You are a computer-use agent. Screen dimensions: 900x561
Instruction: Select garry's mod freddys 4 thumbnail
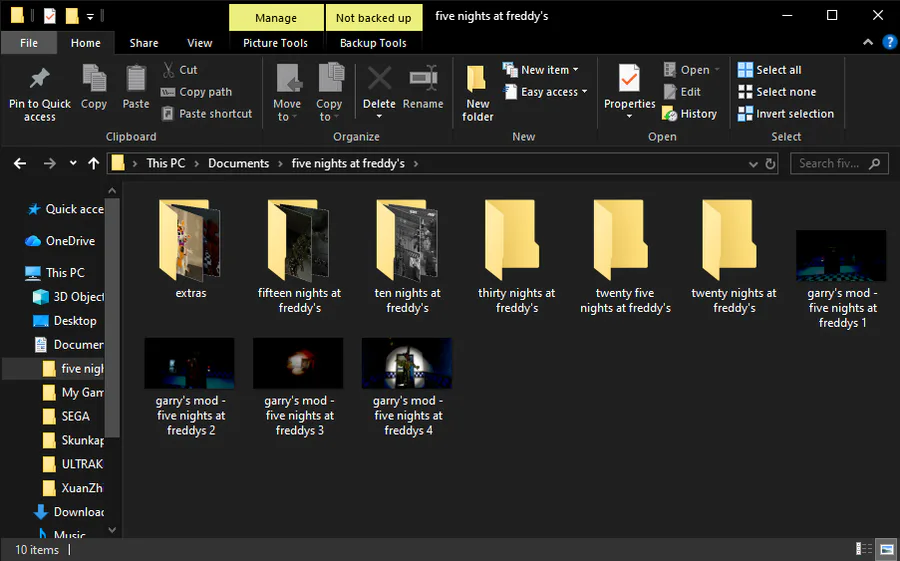point(407,363)
